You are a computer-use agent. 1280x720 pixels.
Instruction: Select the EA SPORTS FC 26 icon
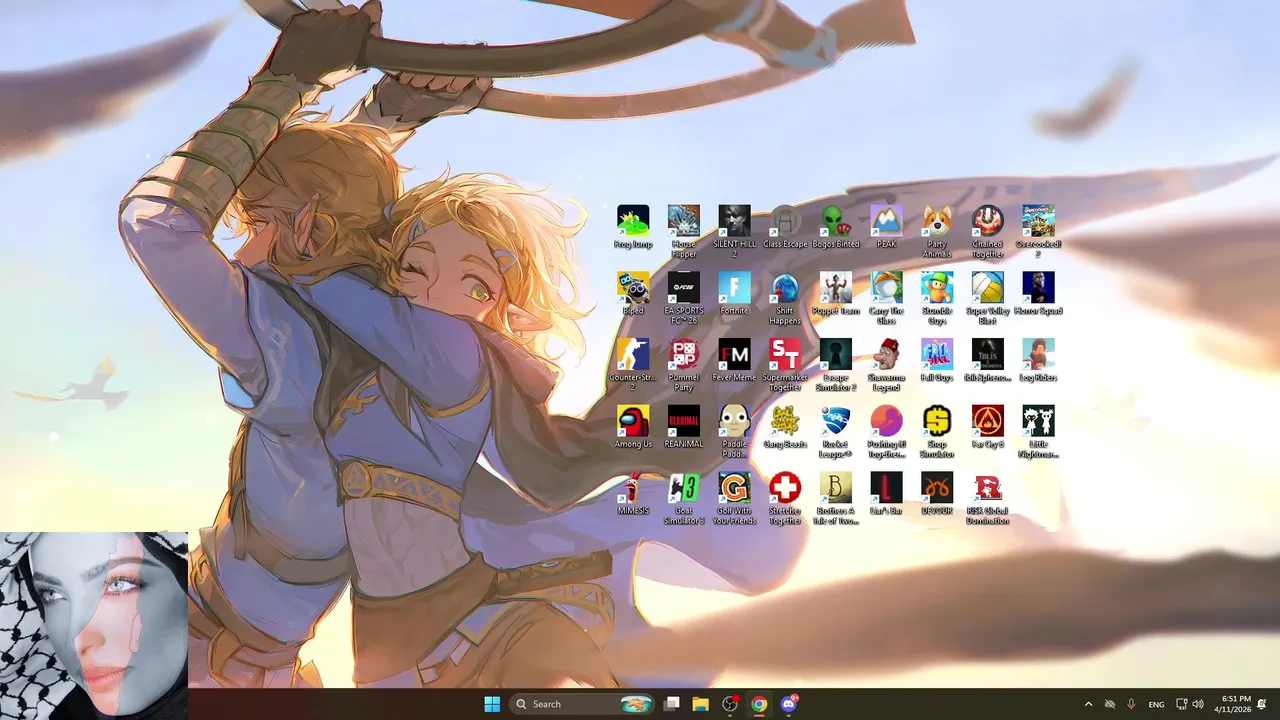click(x=684, y=298)
